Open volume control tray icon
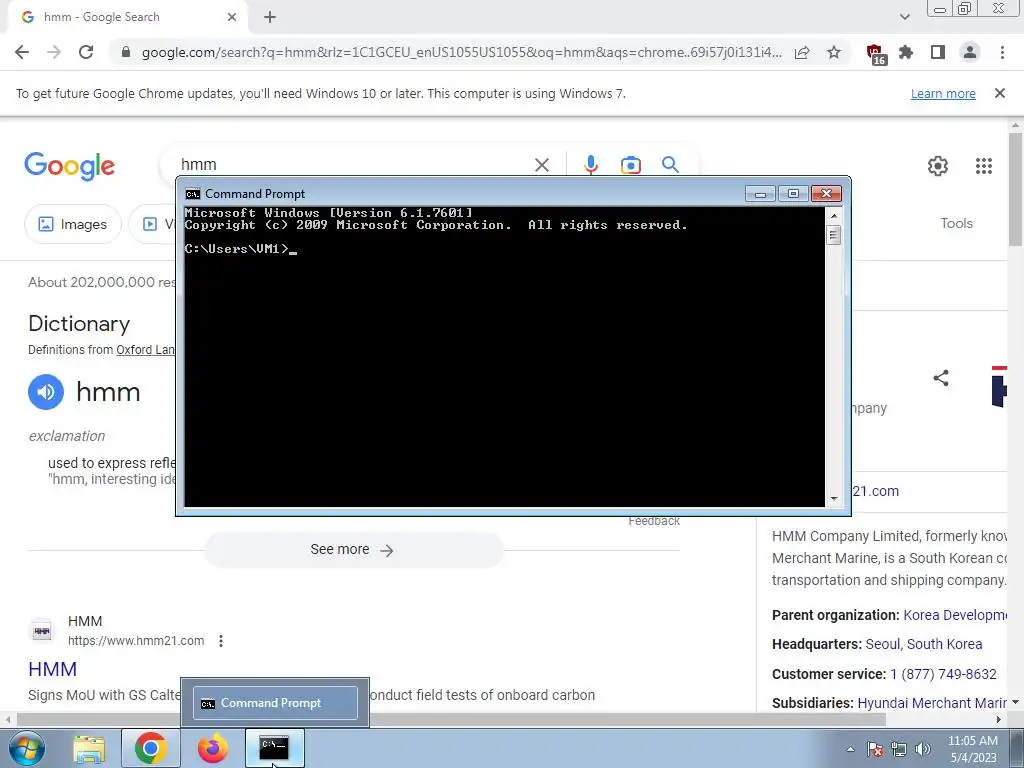 (x=922, y=749)
